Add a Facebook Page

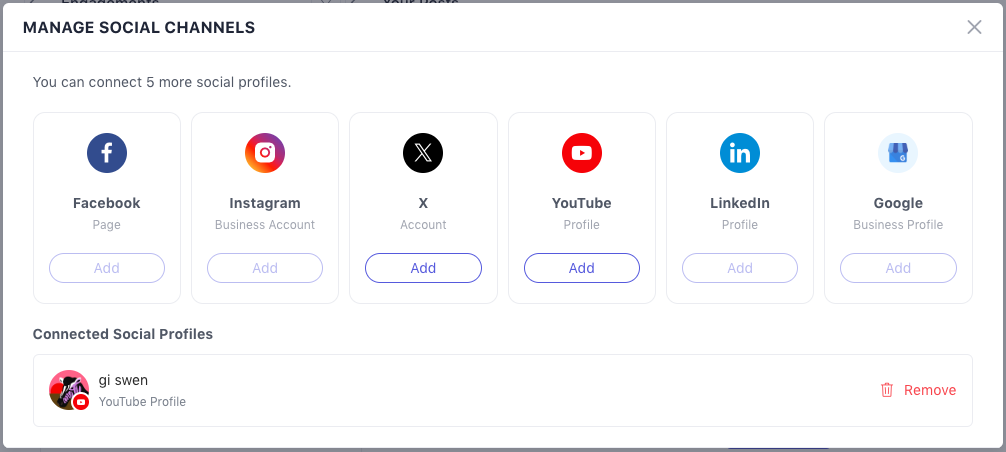pyautogui.click(x=107, y=268)
